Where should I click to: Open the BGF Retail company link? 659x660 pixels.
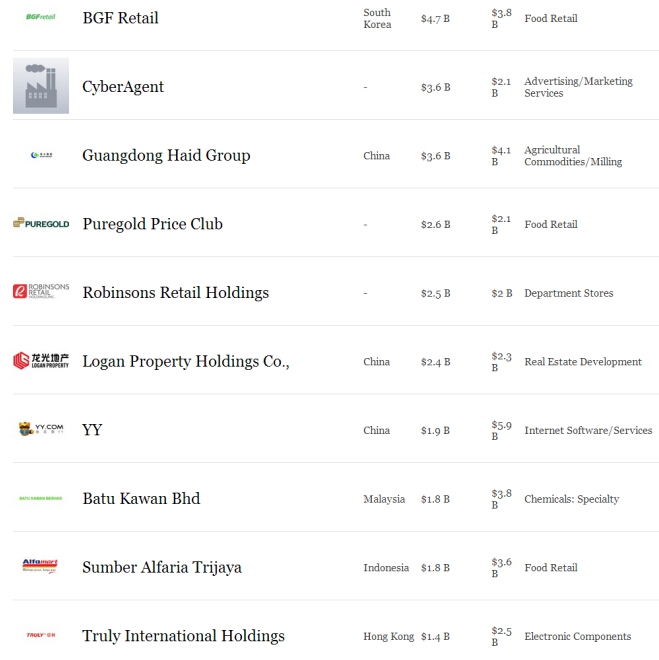coord(120,18)
